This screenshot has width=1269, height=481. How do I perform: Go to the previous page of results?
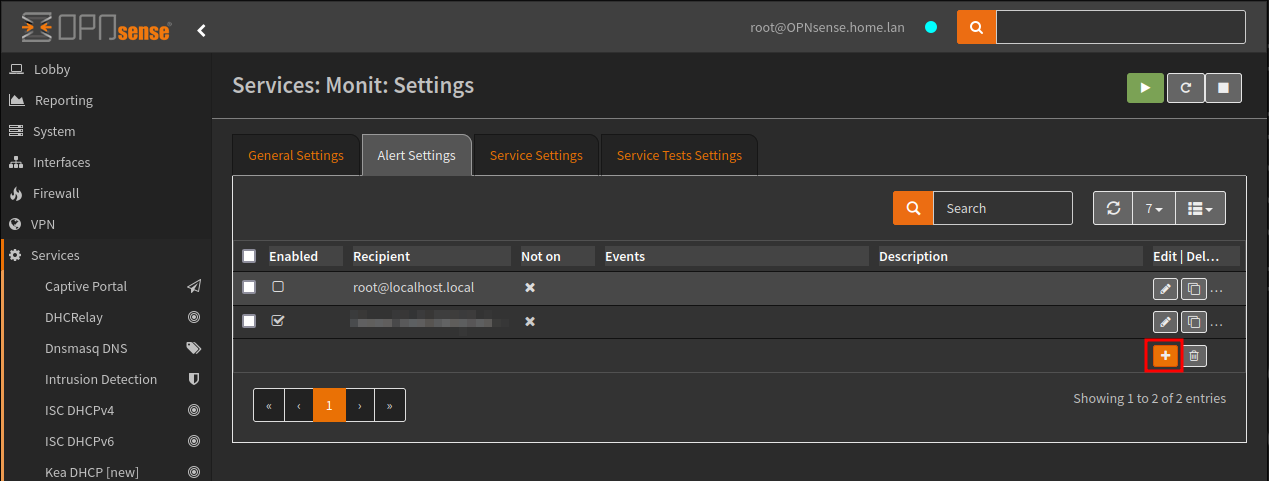click(x=299, y=405)
